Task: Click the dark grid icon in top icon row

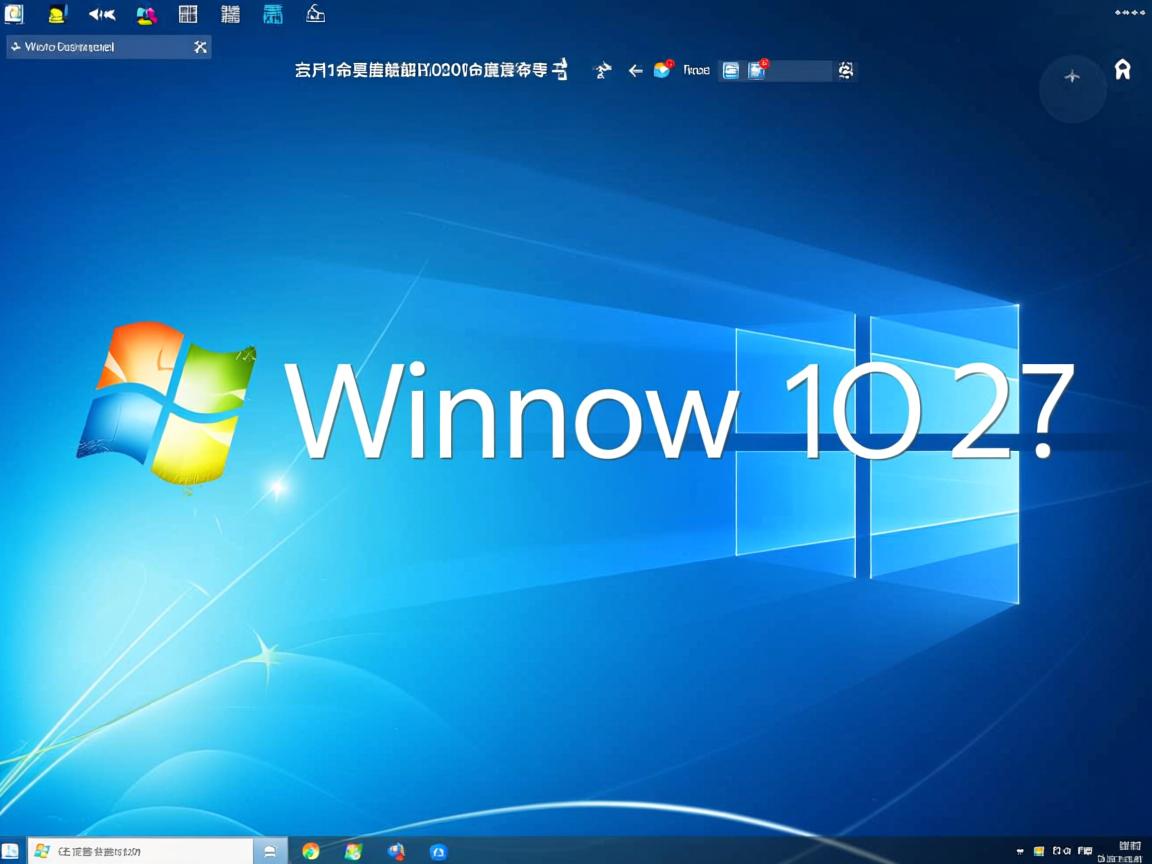Action: click(x=187, y=14)
